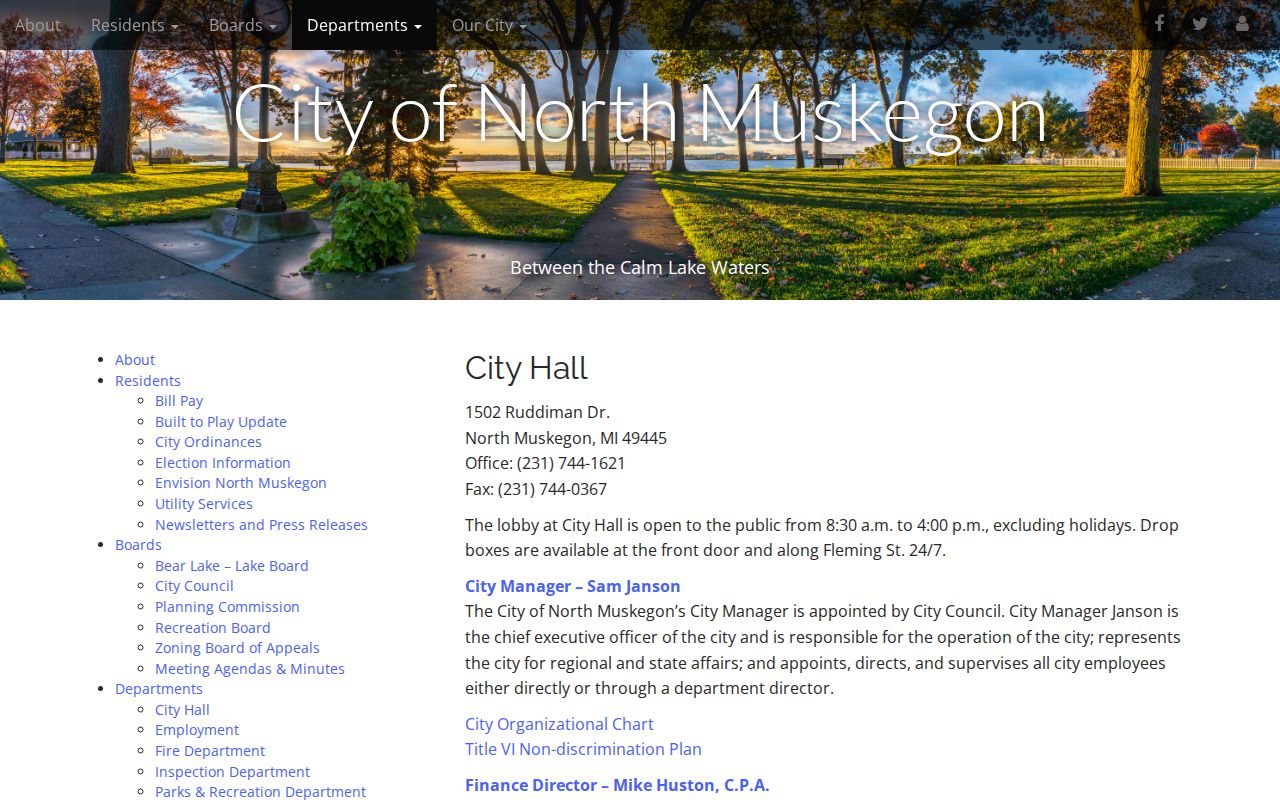Select City Hall in the sidebar list
The width and height of the screenshot is (1280, 800).
tap(182, 710)
